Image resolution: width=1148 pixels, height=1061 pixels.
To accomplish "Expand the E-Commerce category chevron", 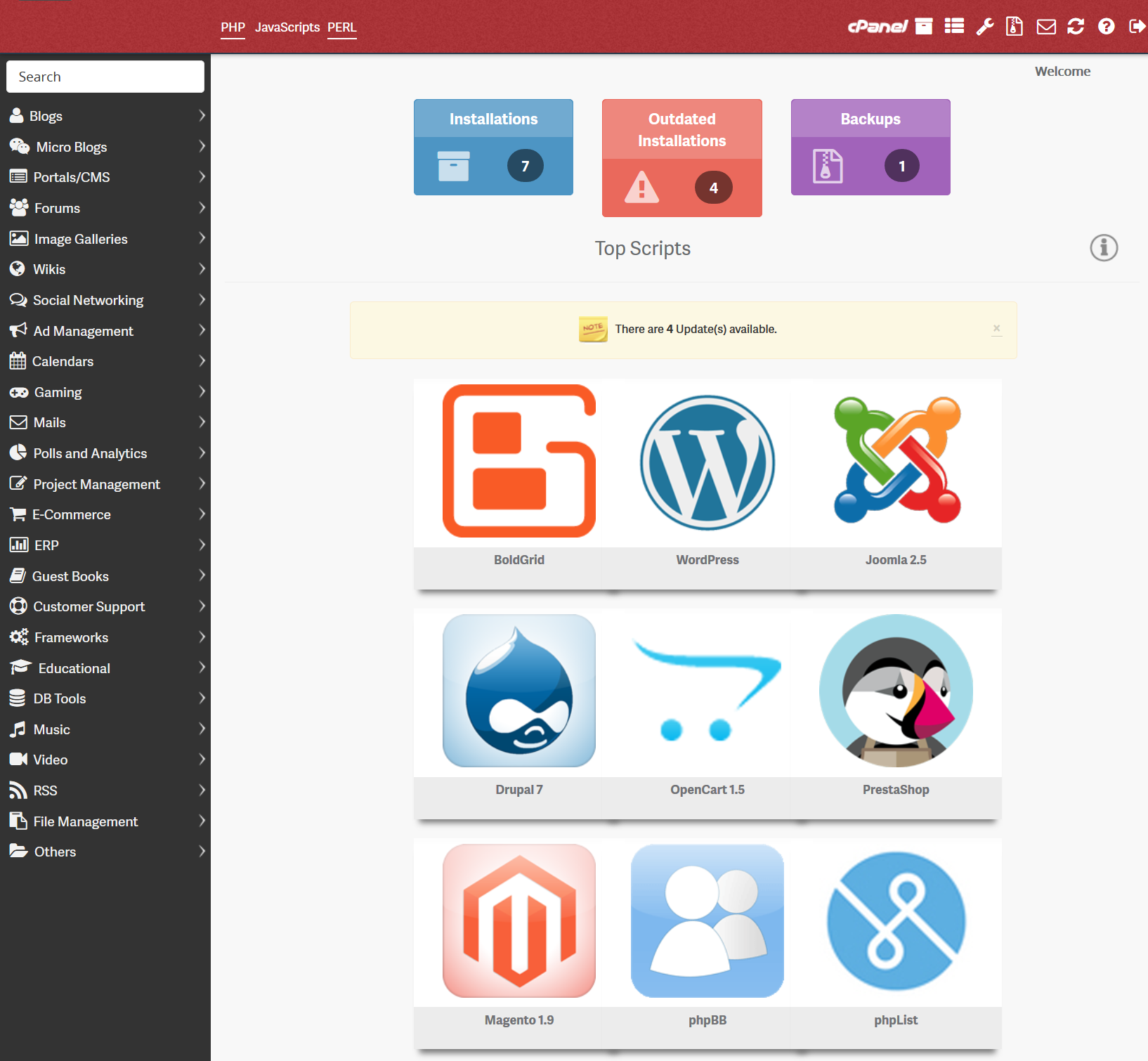I will [x=202, y=514].
